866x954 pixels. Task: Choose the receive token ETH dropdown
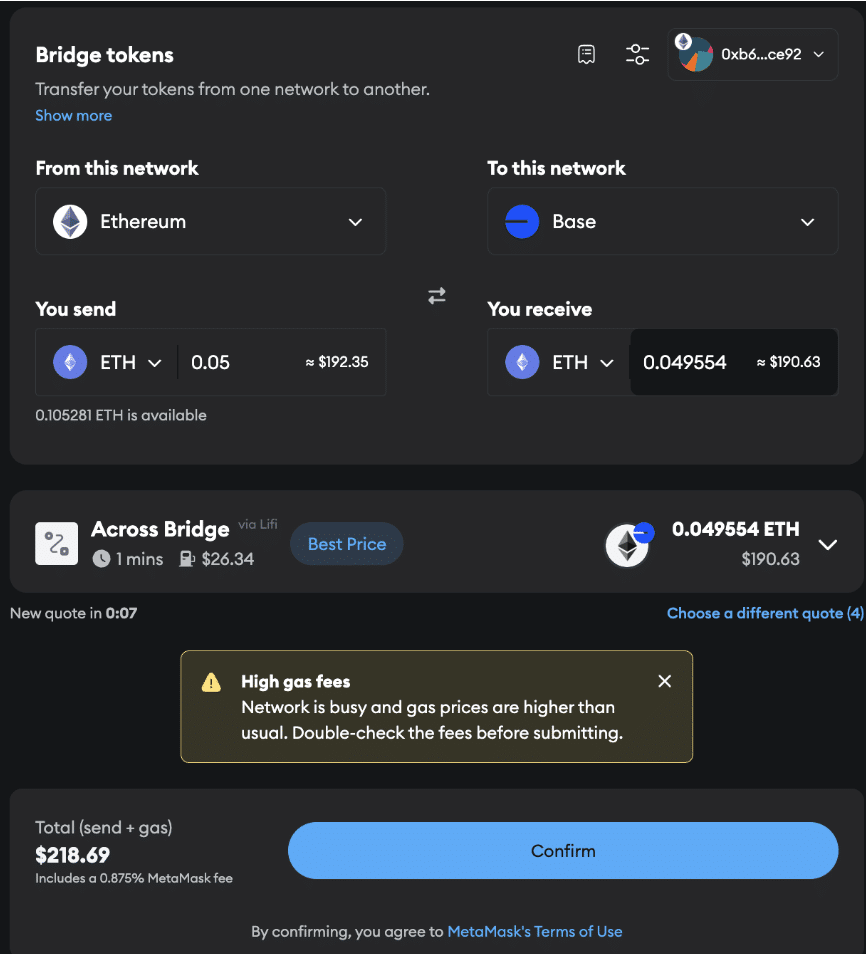[x=559, y=362]
